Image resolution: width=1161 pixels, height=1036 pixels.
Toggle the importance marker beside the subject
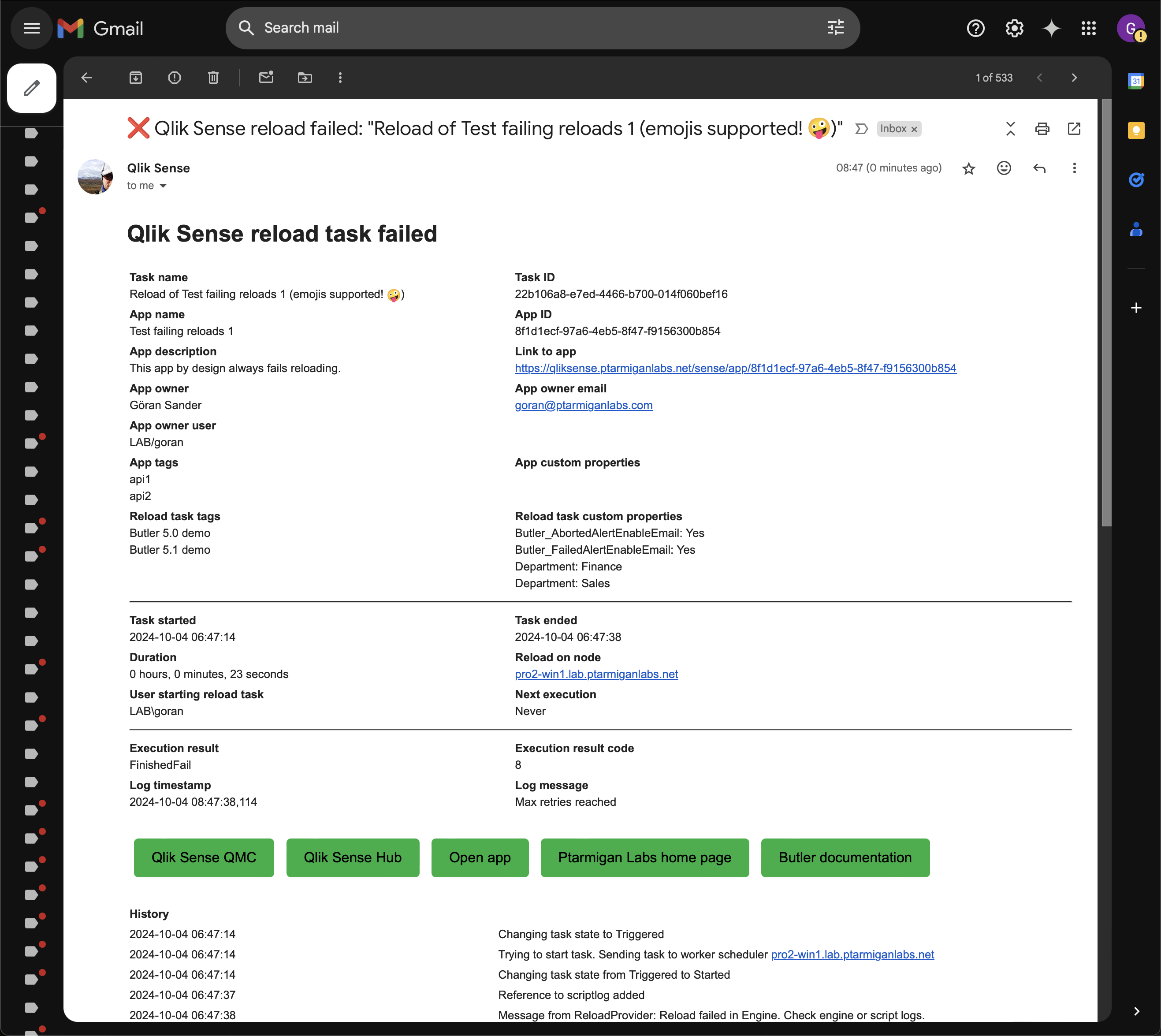(861, 129)
